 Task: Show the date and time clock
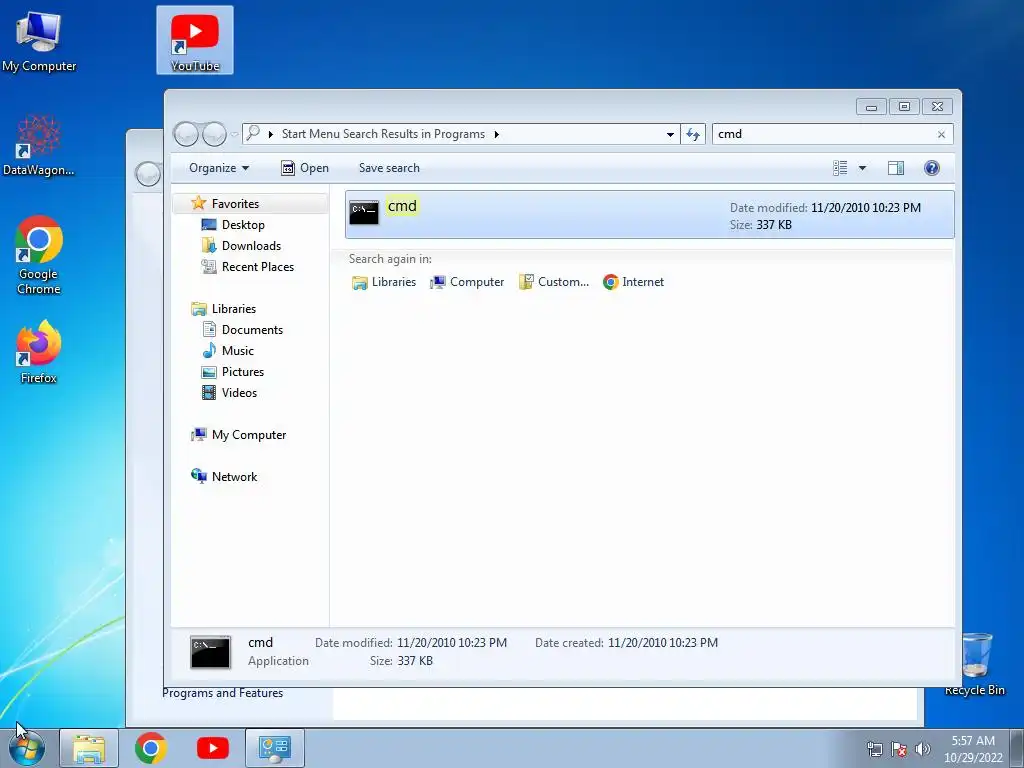973,749
